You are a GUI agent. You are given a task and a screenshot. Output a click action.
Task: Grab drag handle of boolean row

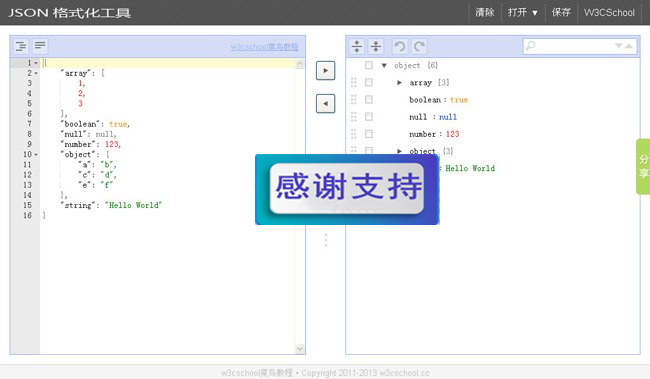coord(353,100)
